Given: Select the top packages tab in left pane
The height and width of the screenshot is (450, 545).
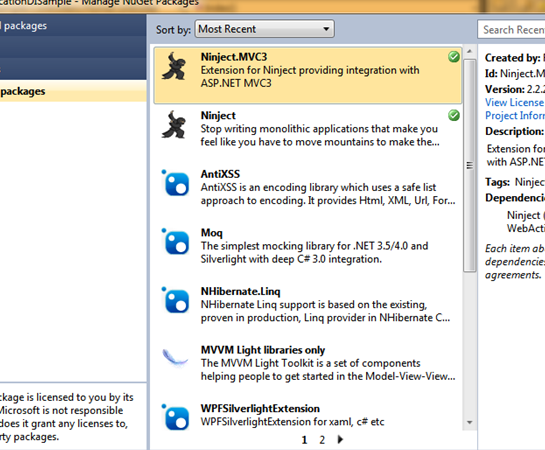Looking at the screenshot, I should pos(73,25).
